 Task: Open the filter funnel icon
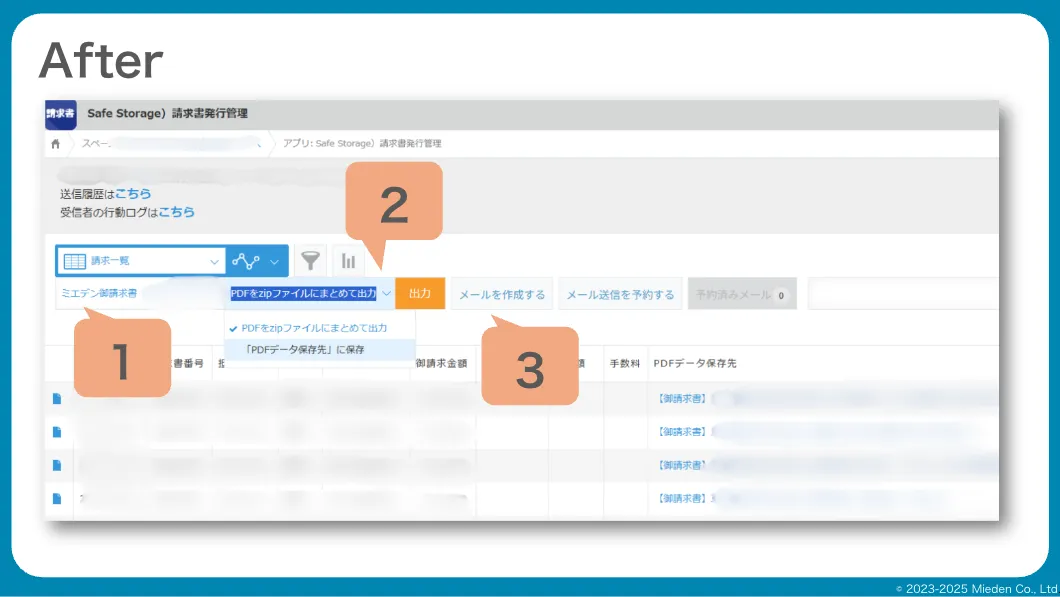[x=312, y=261]
